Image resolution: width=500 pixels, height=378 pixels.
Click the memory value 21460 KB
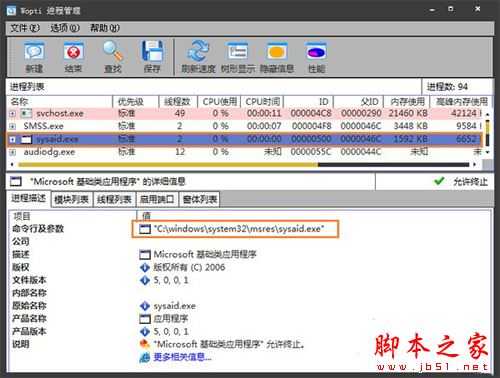(408, 114)
